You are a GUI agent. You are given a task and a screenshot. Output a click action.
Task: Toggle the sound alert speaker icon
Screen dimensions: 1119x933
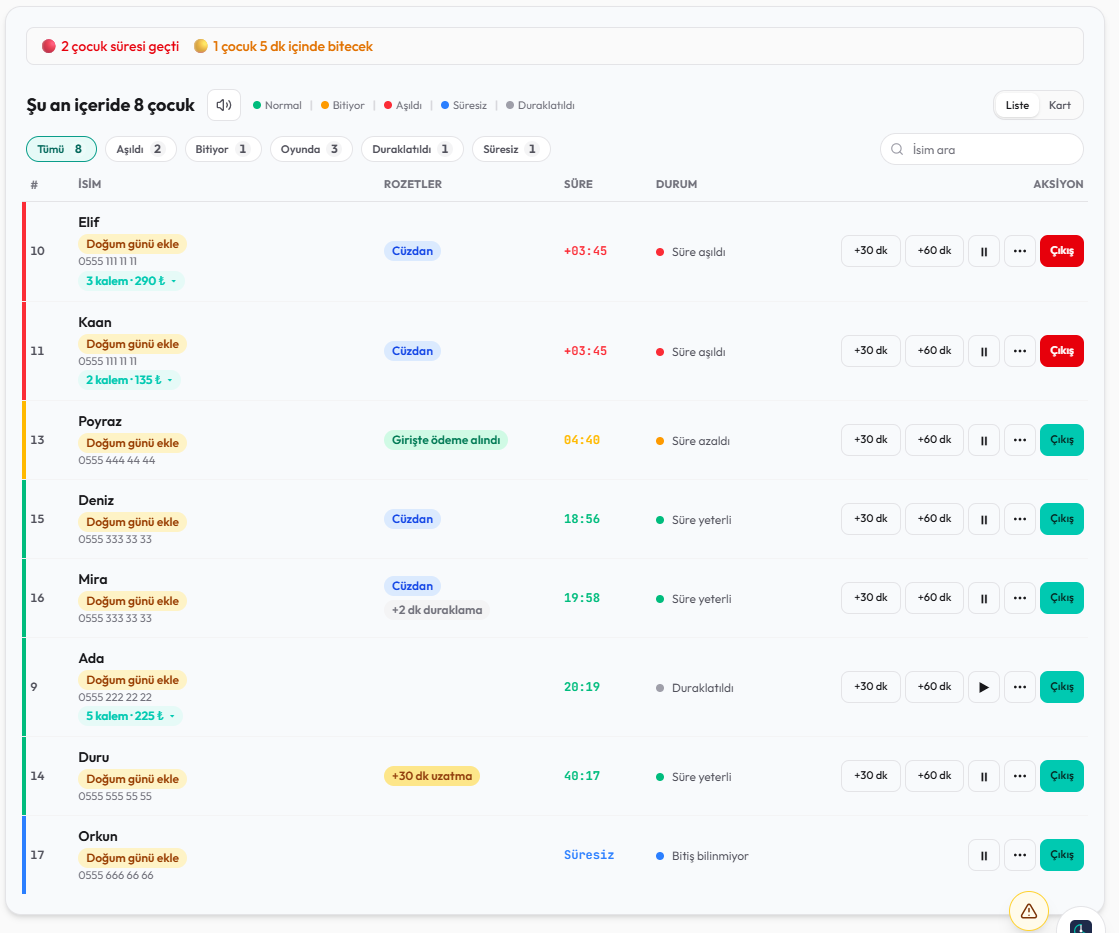(x=224, y=105)
